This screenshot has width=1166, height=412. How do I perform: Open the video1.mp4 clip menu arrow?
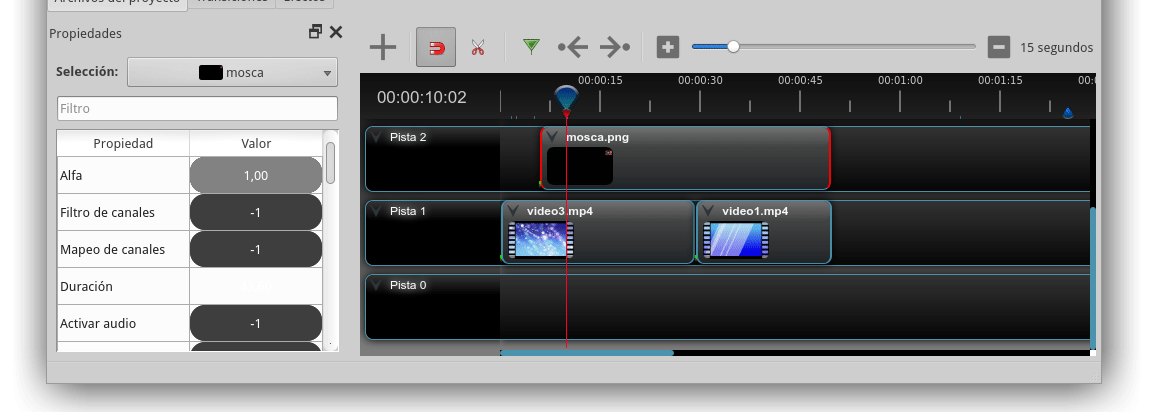click(708, 211)
